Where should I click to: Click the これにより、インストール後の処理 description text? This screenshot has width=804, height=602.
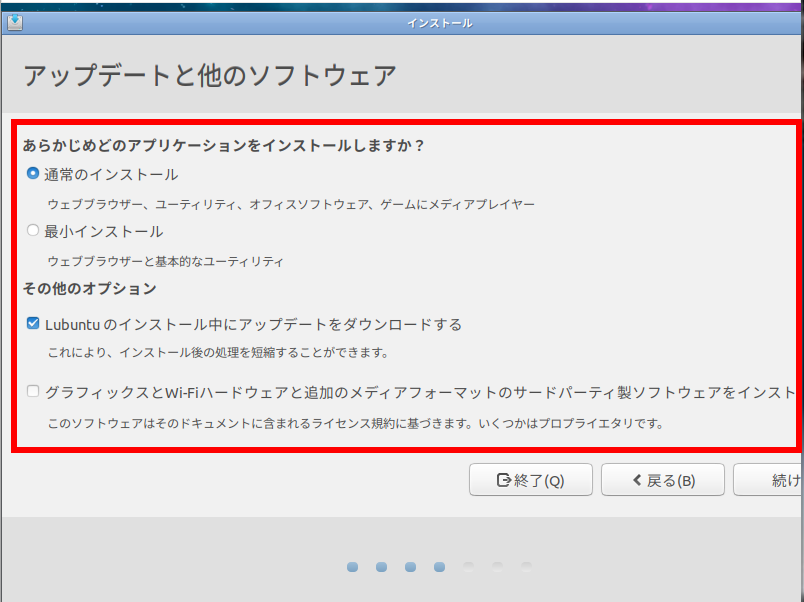pos(218,353)
